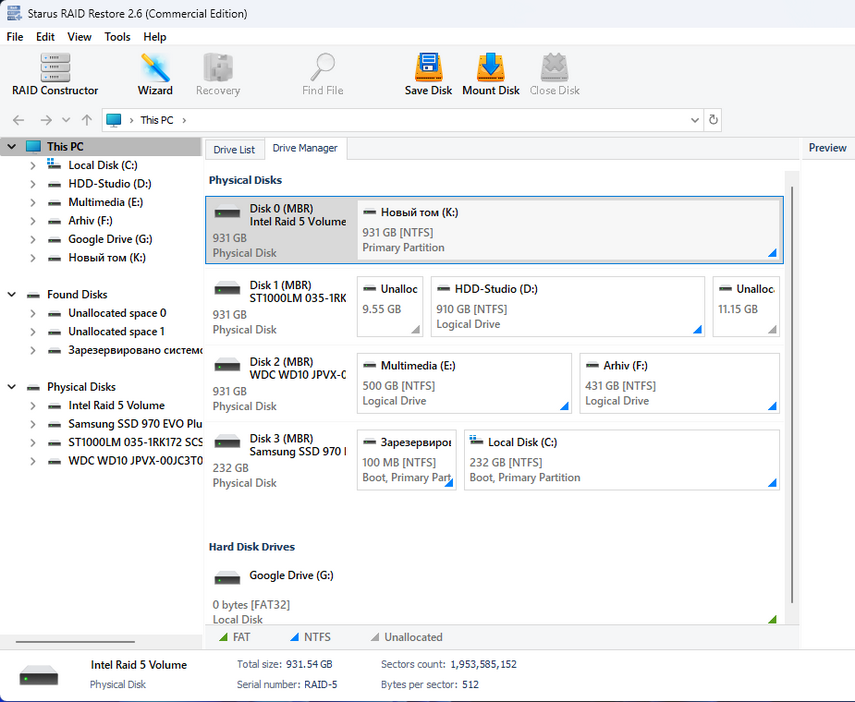The width and height of the screenshot is (855, 702).
Task: Select Google Drive (G:) in the tree
Action: pyautogui.click(x=110, y=239)
